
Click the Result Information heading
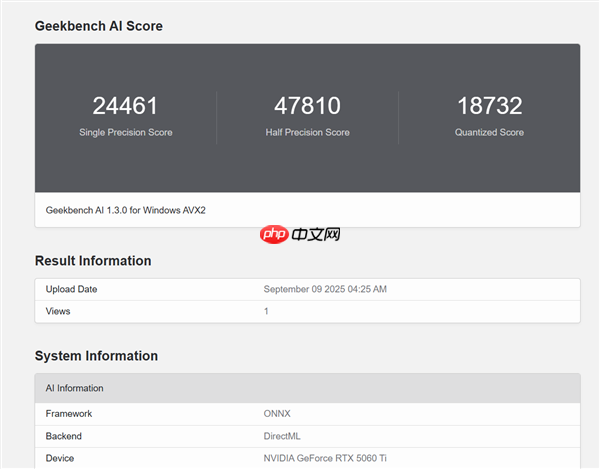(x=93, y=261)
